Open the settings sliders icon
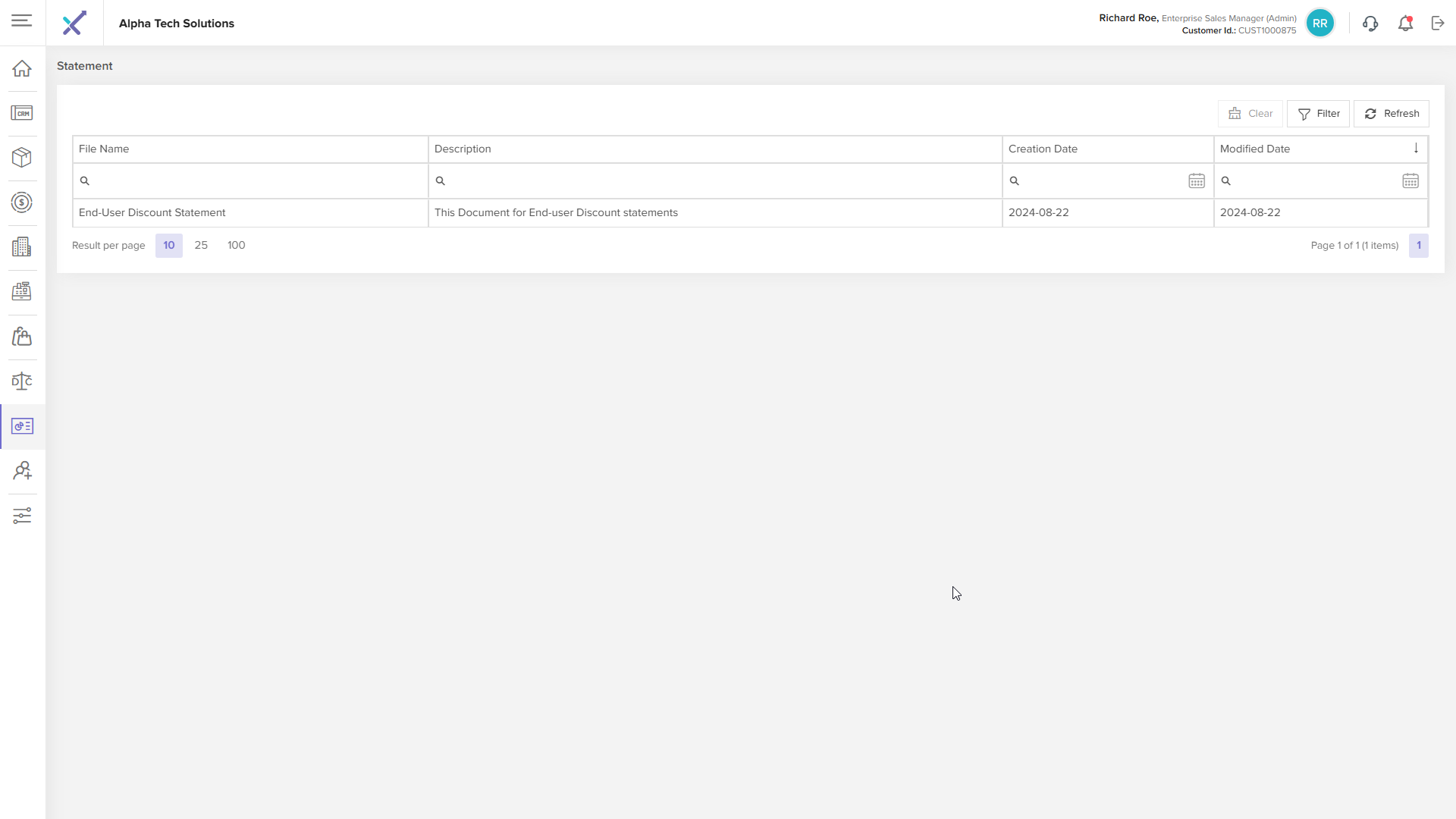 pos(22,516)
